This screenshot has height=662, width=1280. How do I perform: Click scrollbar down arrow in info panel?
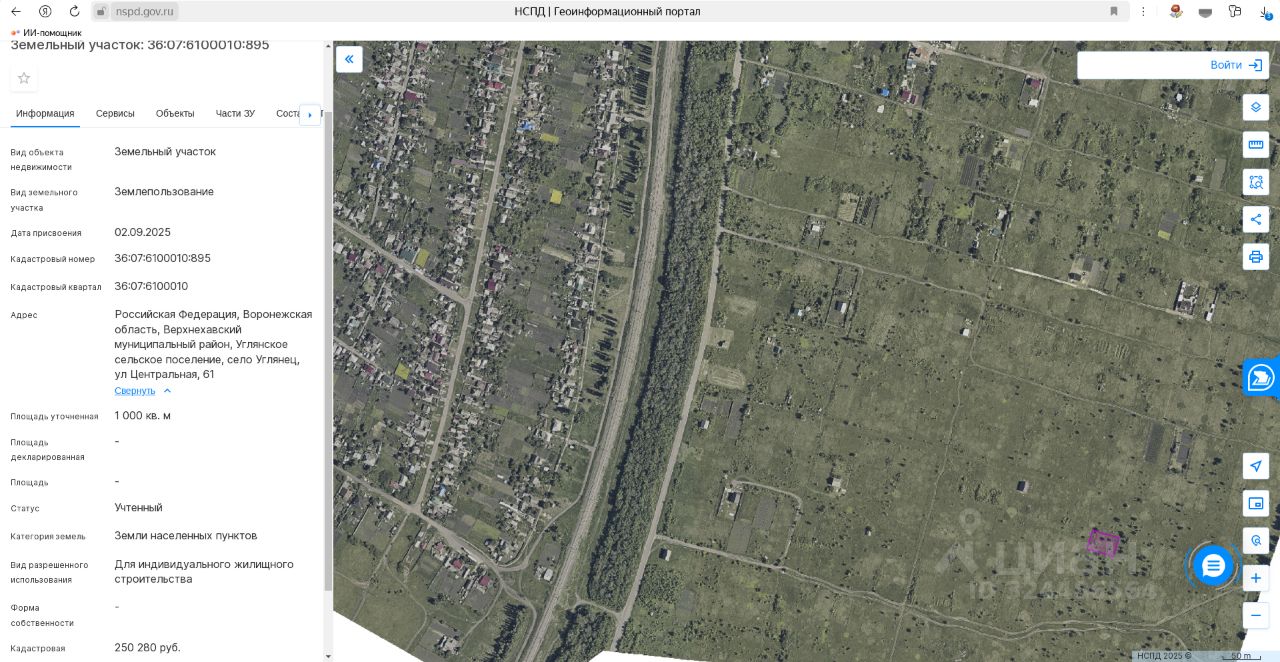pyautogui.click(x=329, y=656)
